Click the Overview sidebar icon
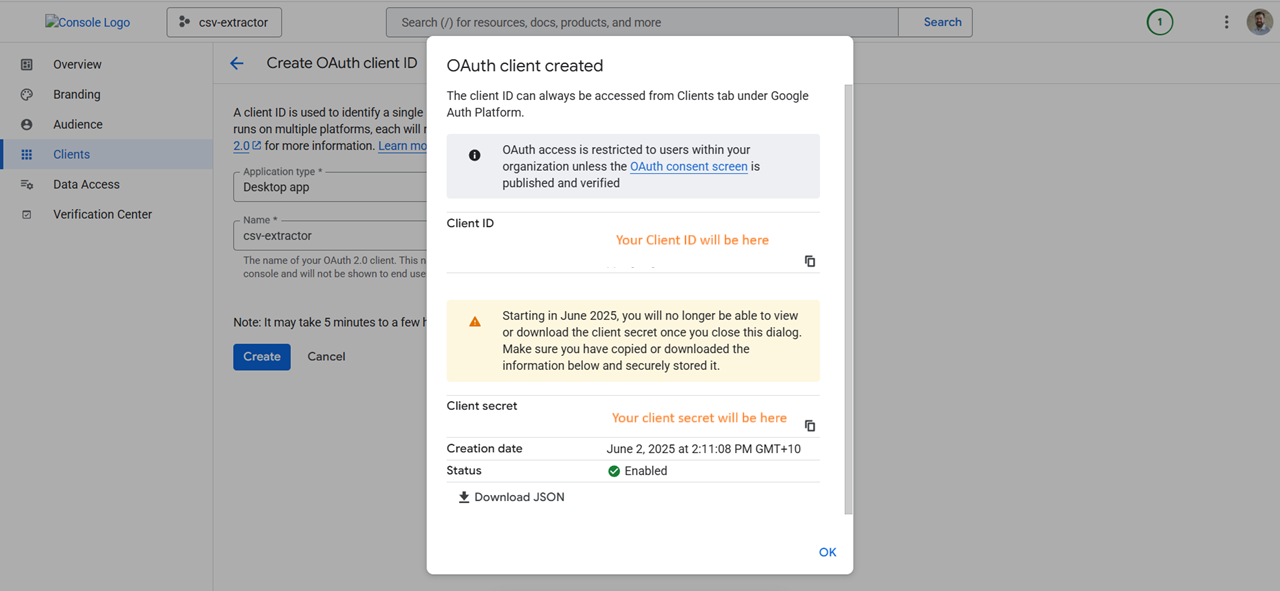 [x=27, y=64]
